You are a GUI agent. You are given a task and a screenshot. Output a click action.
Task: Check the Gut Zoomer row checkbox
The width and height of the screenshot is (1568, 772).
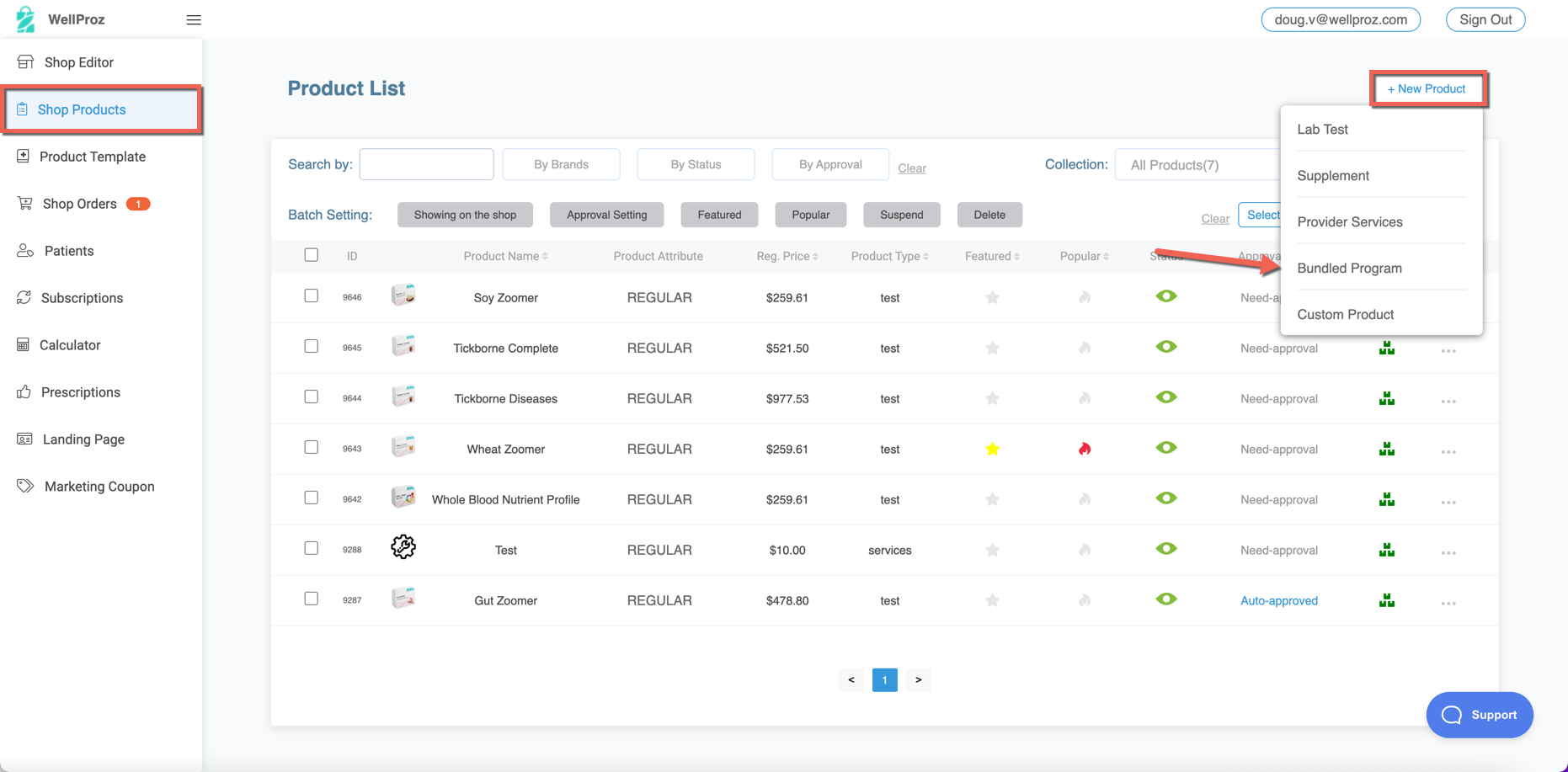click(x=312, y=599)
